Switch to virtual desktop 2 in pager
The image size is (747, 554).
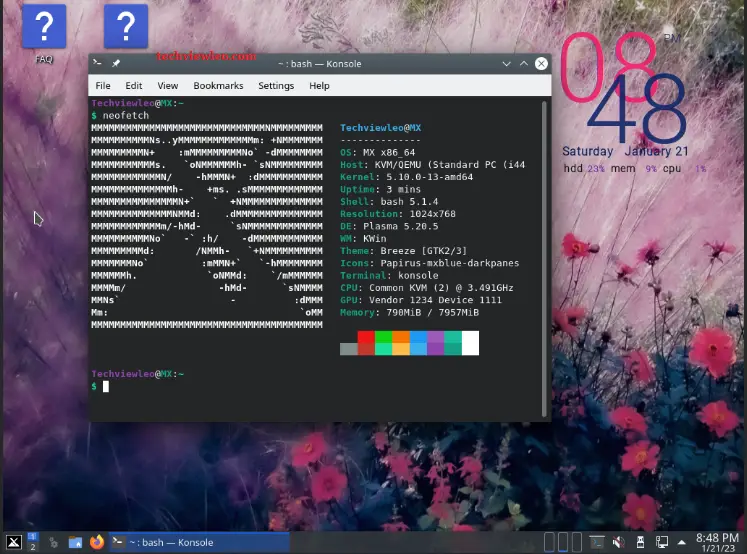tap(32, 547)
